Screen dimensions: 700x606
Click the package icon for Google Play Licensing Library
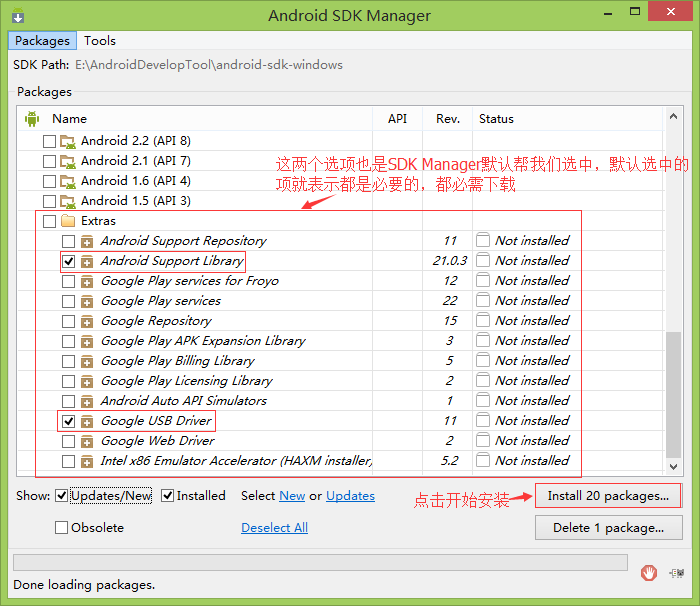pyautogui.click(x=87, y=382)
